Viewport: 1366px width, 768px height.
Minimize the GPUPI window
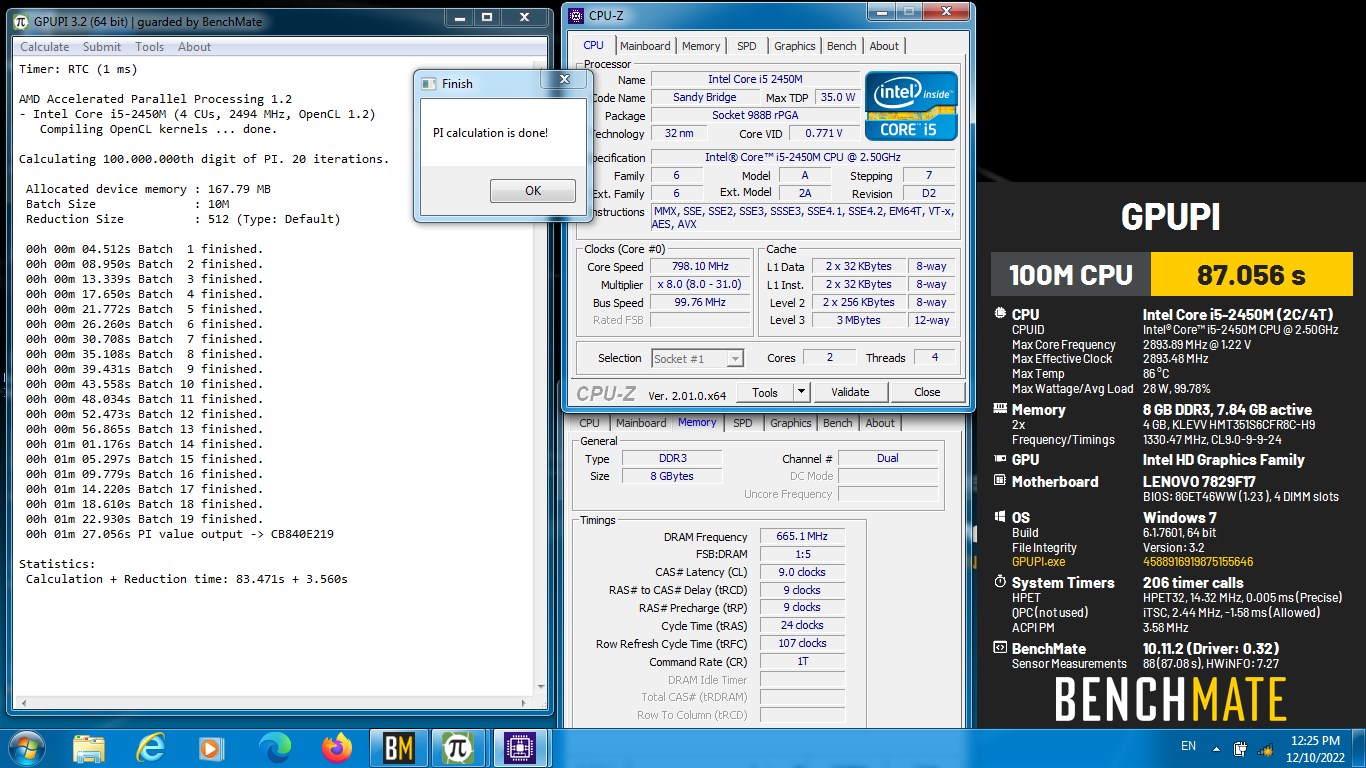460,17
